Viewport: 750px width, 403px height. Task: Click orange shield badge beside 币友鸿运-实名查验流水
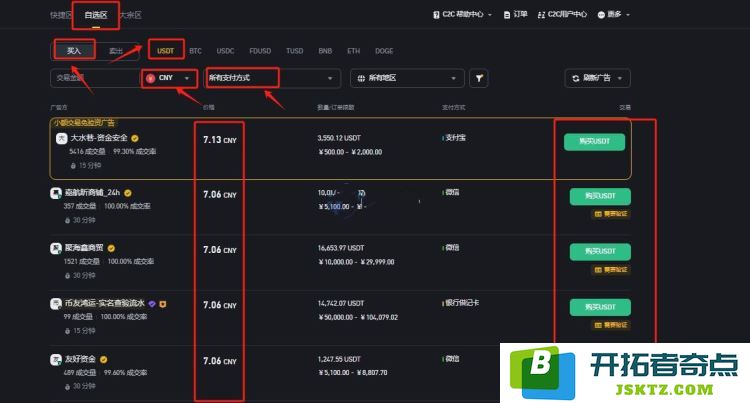(x=163, y=304)
